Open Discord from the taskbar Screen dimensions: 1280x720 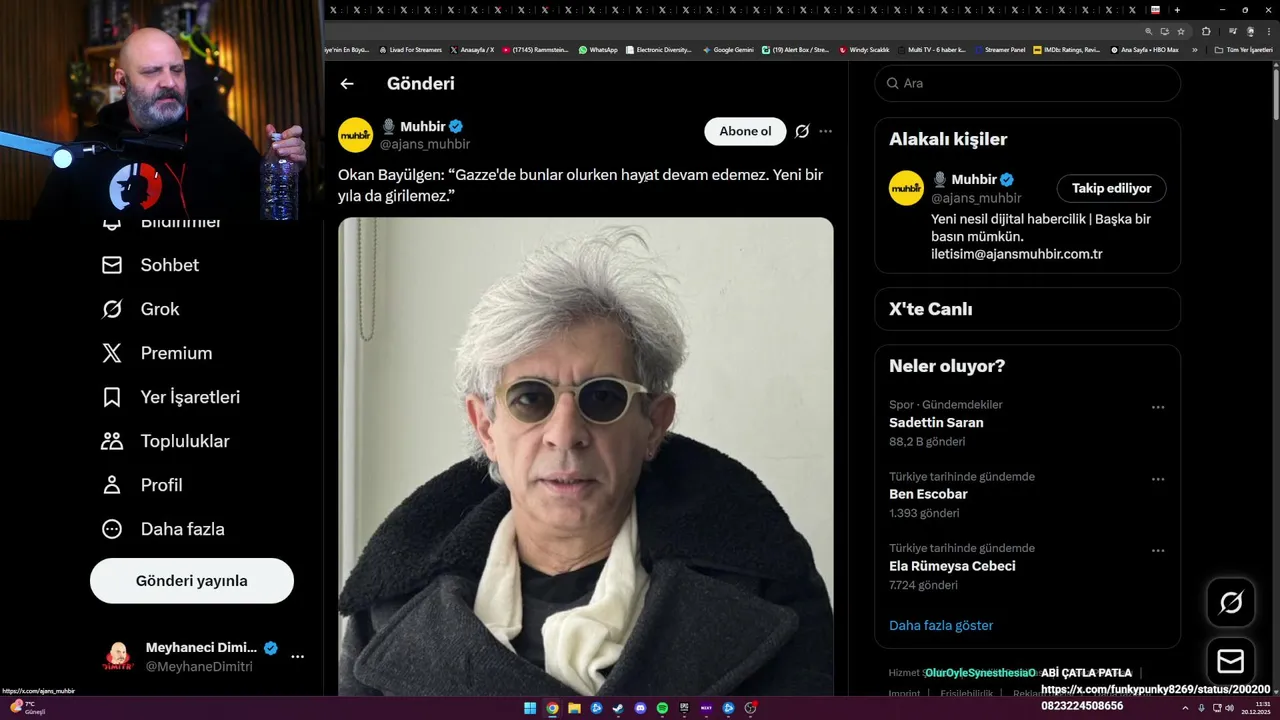(640, 708)
